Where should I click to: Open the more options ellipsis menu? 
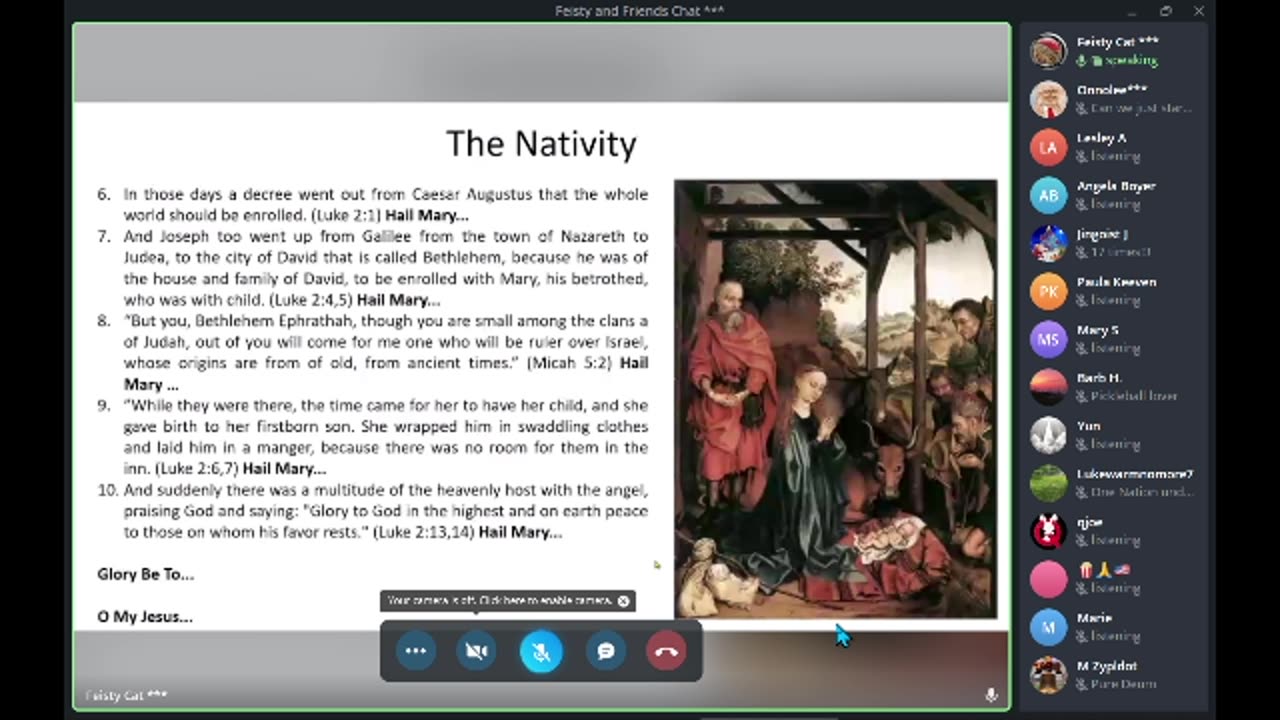pyautogui.click(x=416, y=651)
